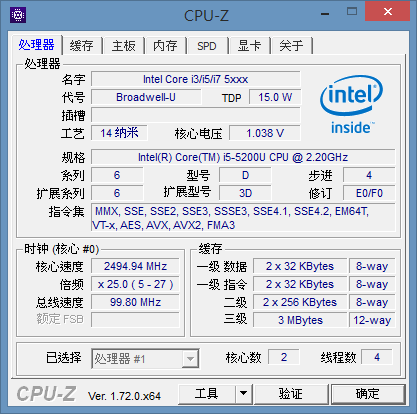
Task: Click the CPU-Z app icon in title bar
Action: coord(18,15)
